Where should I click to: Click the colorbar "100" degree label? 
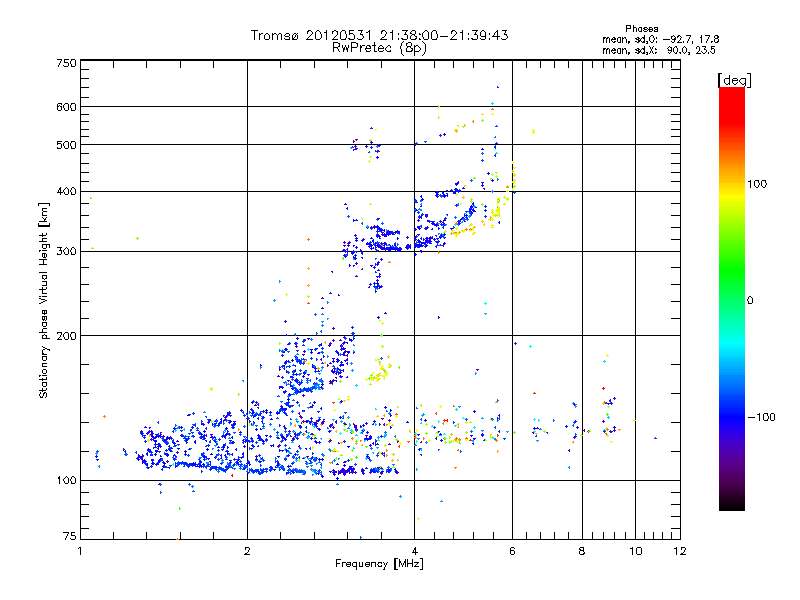point(757,184)
